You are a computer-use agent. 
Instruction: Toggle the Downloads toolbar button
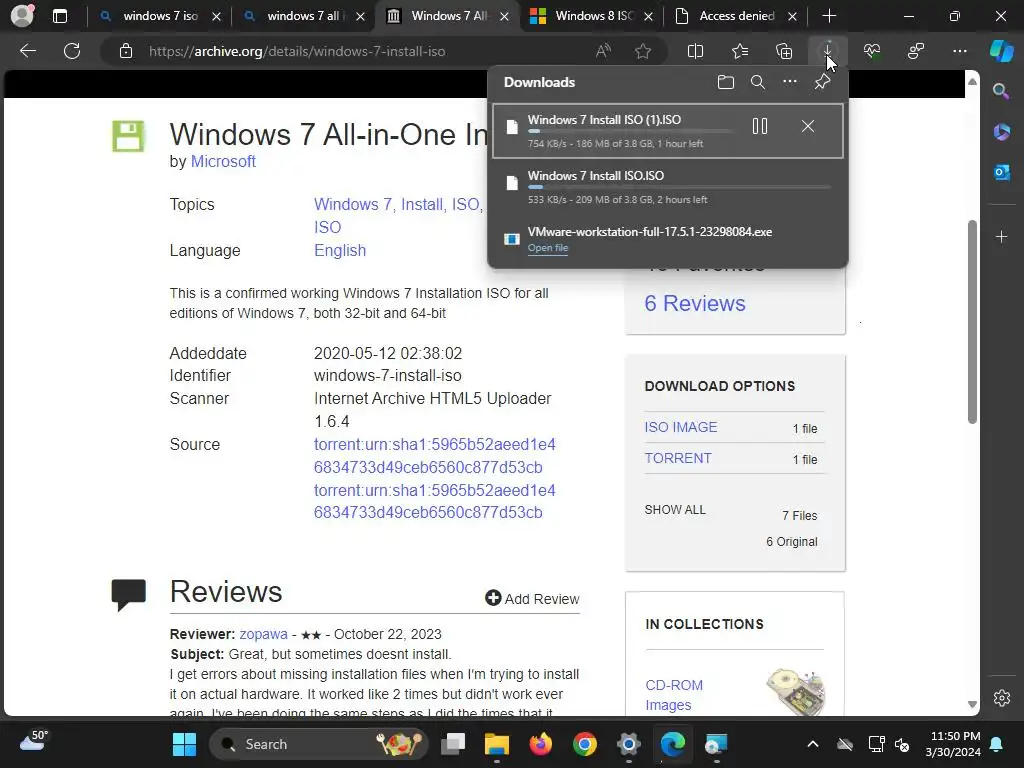[827, 51]
